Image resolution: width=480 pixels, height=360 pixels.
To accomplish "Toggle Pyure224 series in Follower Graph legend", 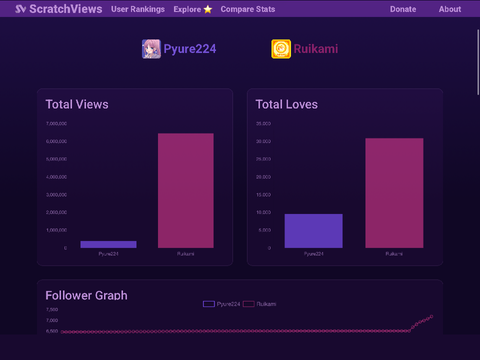I will 222,304.
